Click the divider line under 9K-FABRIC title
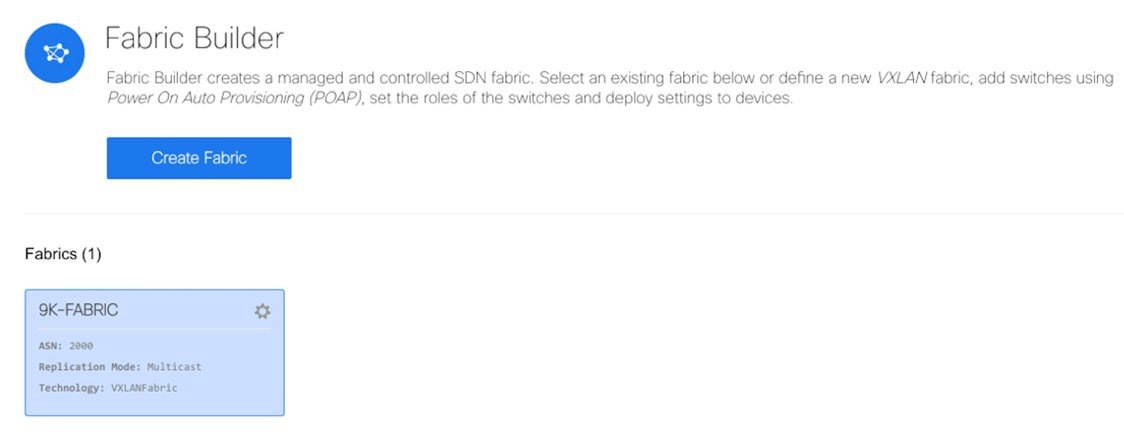 [155, 328]
